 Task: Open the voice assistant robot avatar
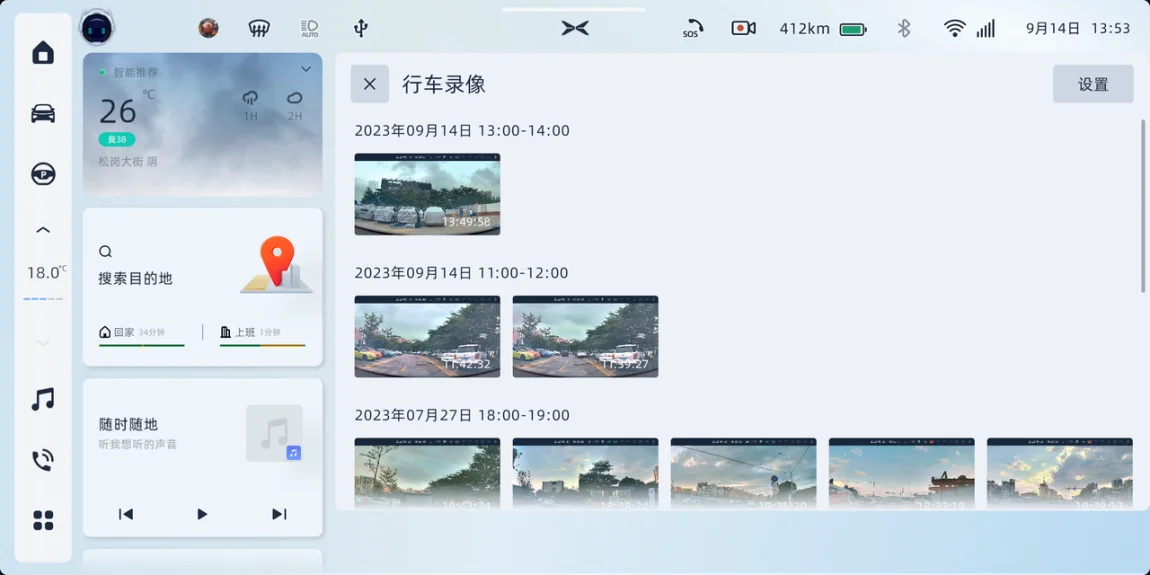tap(97, 28)
